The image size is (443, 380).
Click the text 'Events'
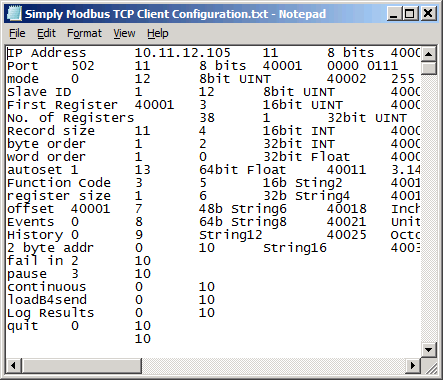pyautogui.click(x=31, y=222)
